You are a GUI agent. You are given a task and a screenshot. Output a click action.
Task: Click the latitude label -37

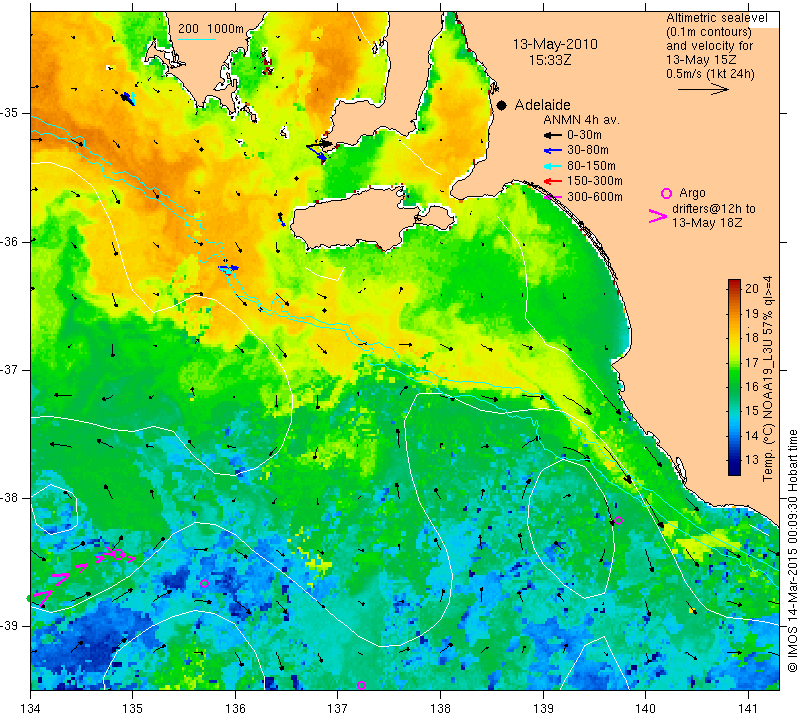click(11, 369)
